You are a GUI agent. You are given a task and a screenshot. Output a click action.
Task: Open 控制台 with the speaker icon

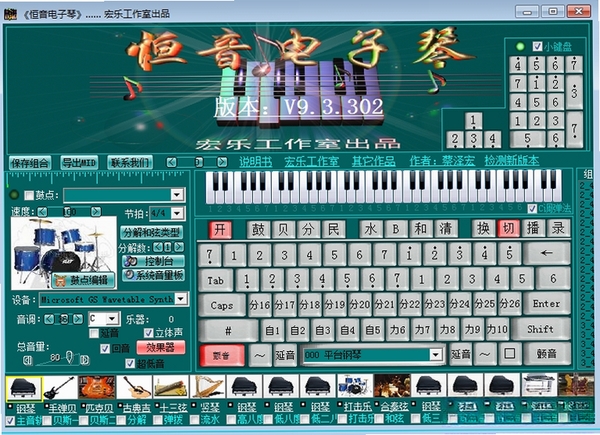(153, 261)
